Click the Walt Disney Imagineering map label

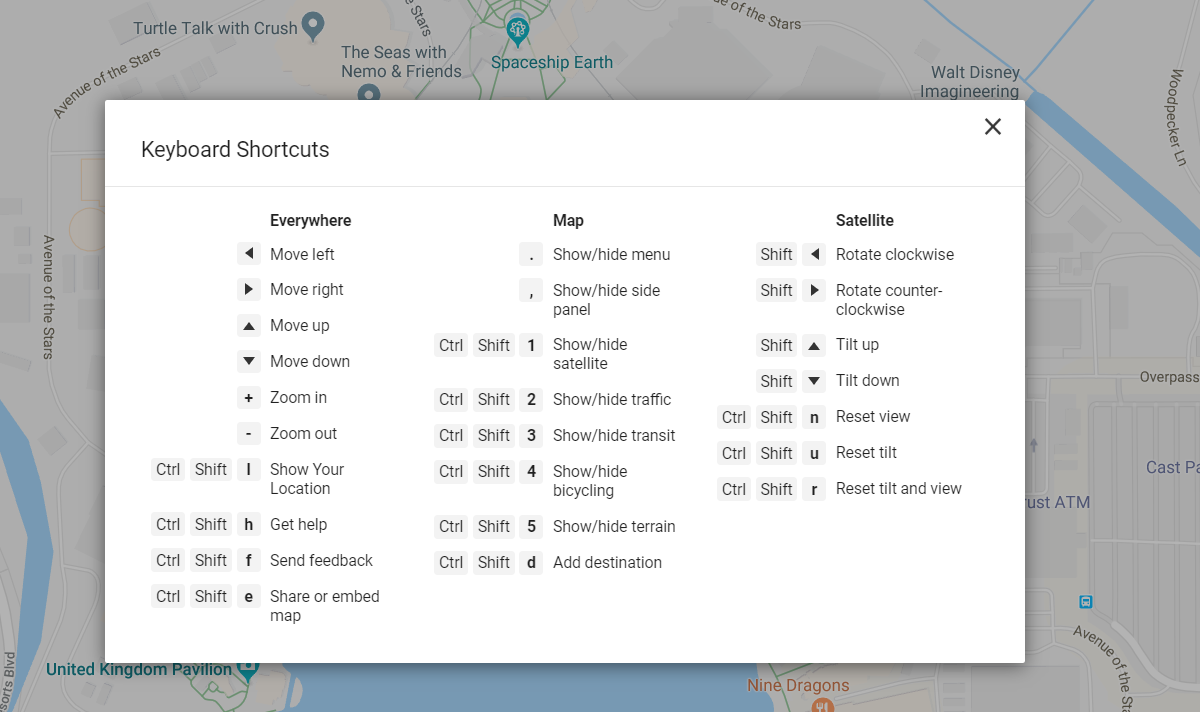coord(970,82)
